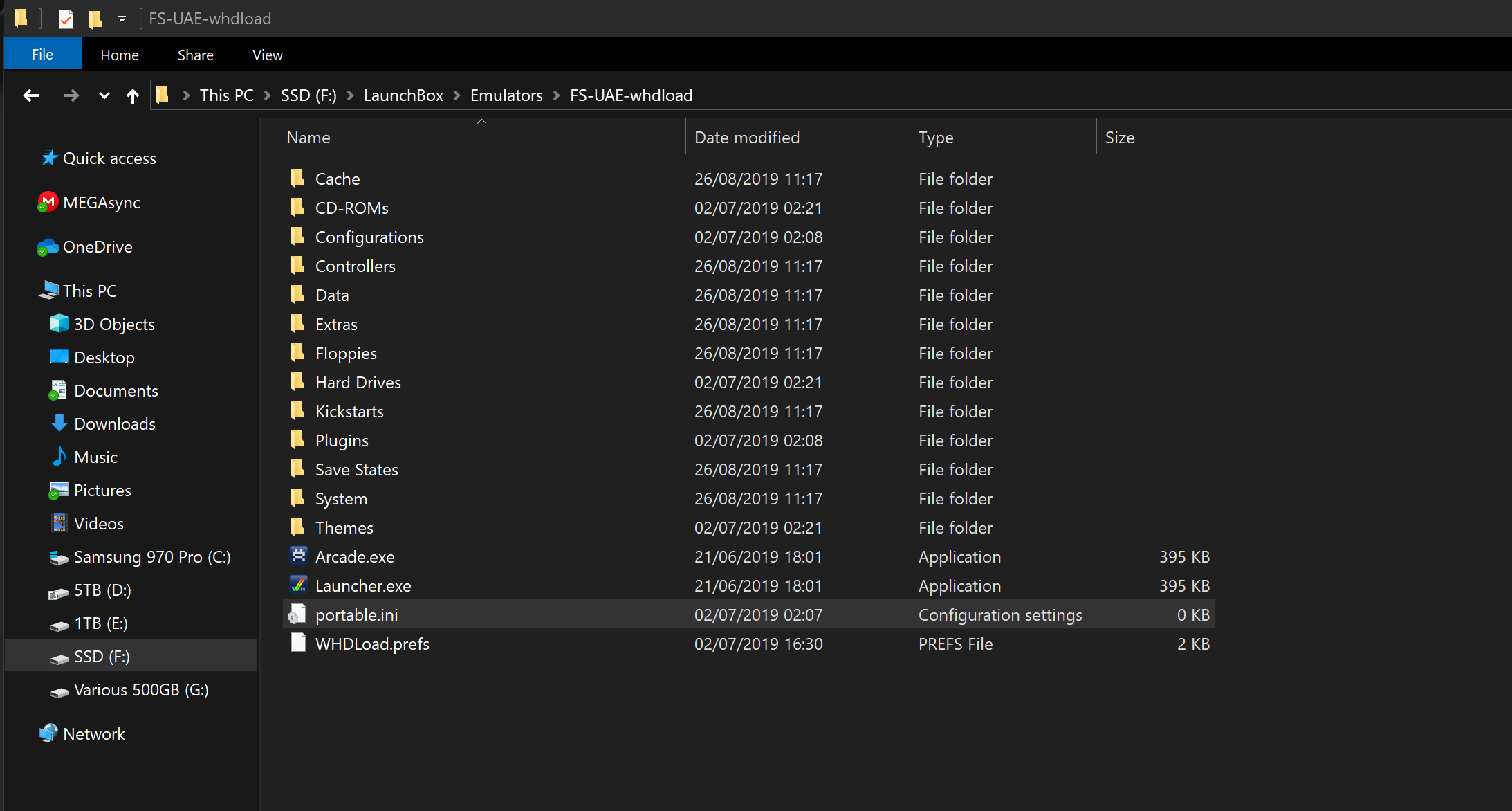Click the 5TB (D:) drive icon

59,592
